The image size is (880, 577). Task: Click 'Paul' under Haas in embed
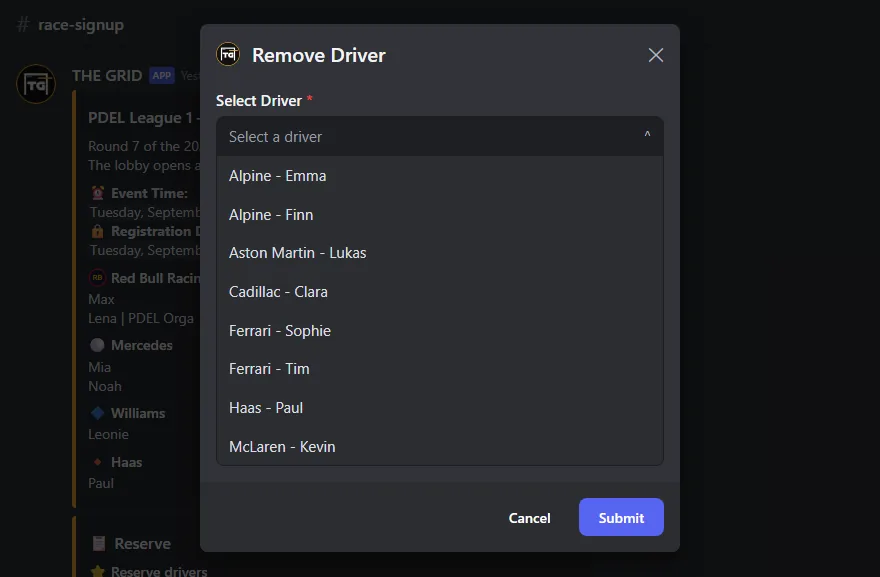[x=101, y=483]
